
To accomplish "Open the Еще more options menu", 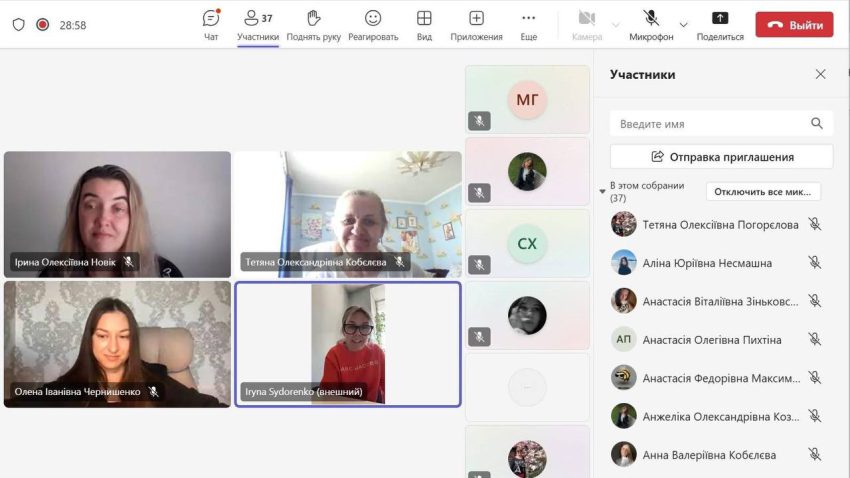I will 529,25.
